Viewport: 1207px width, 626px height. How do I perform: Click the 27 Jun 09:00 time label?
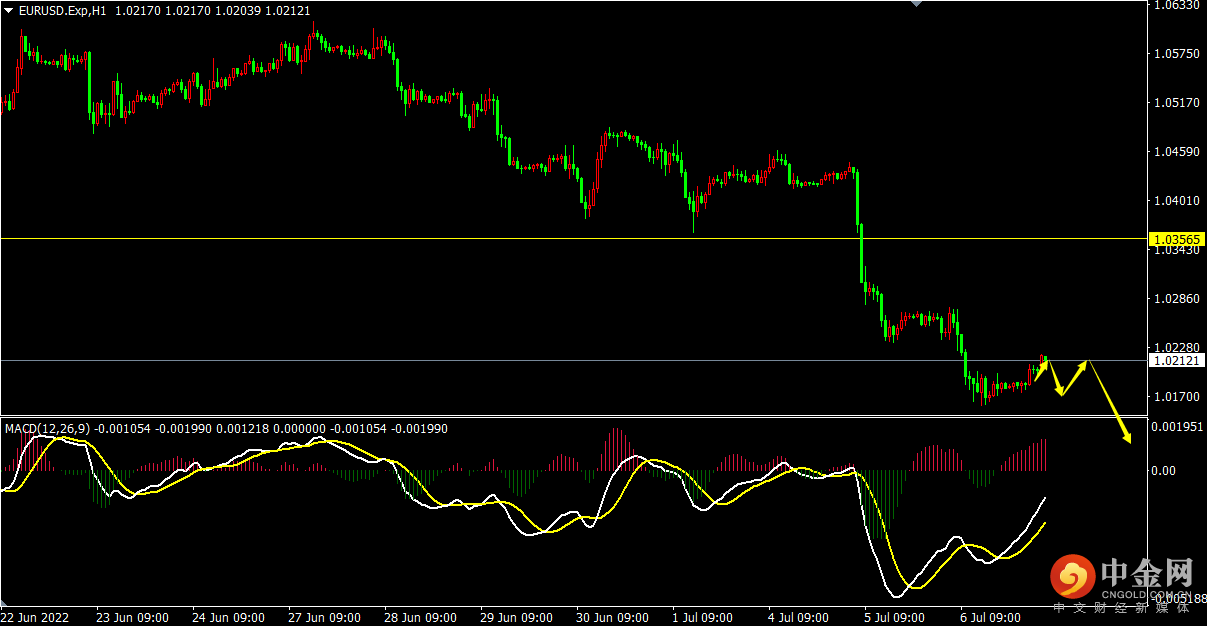point(324,617)
